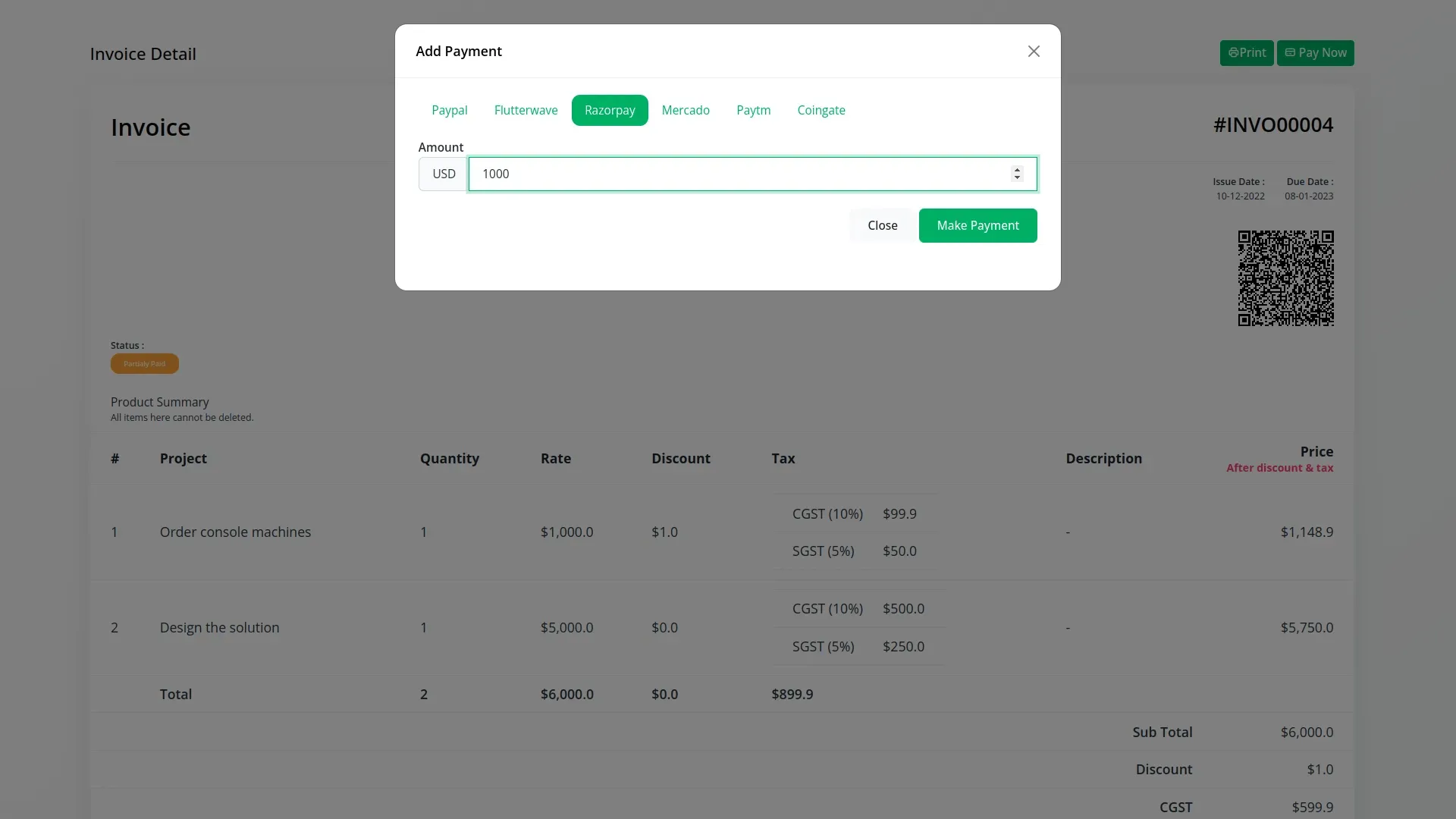This screenshot has width=1456, height=819.
Task: Click the Partialy Paid status badge
Action: pos(144,363)
